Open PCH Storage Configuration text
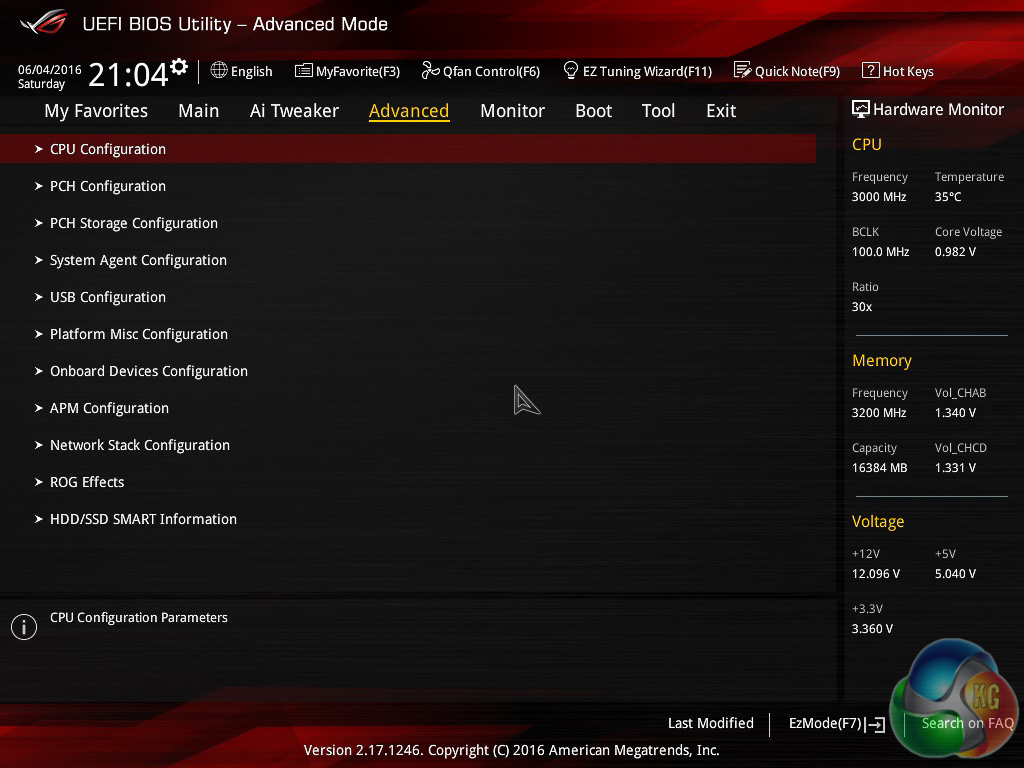Viewport: 1024px width, 768px height. pyautogui.click(x=134, y=223)
